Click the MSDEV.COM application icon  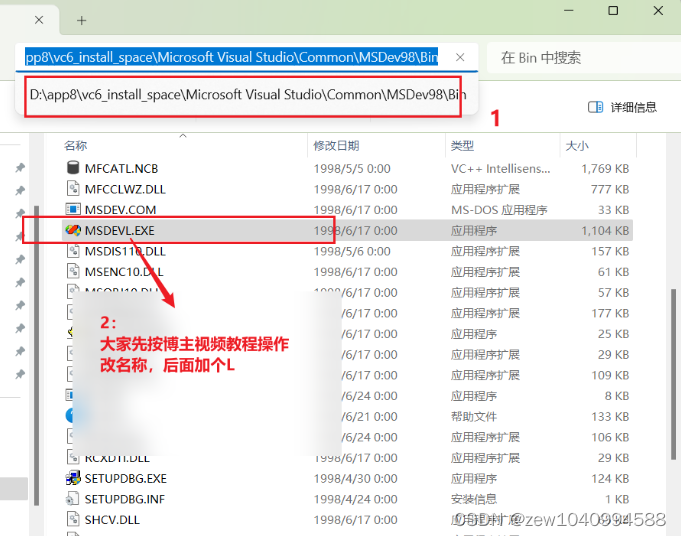coord(73,209)
